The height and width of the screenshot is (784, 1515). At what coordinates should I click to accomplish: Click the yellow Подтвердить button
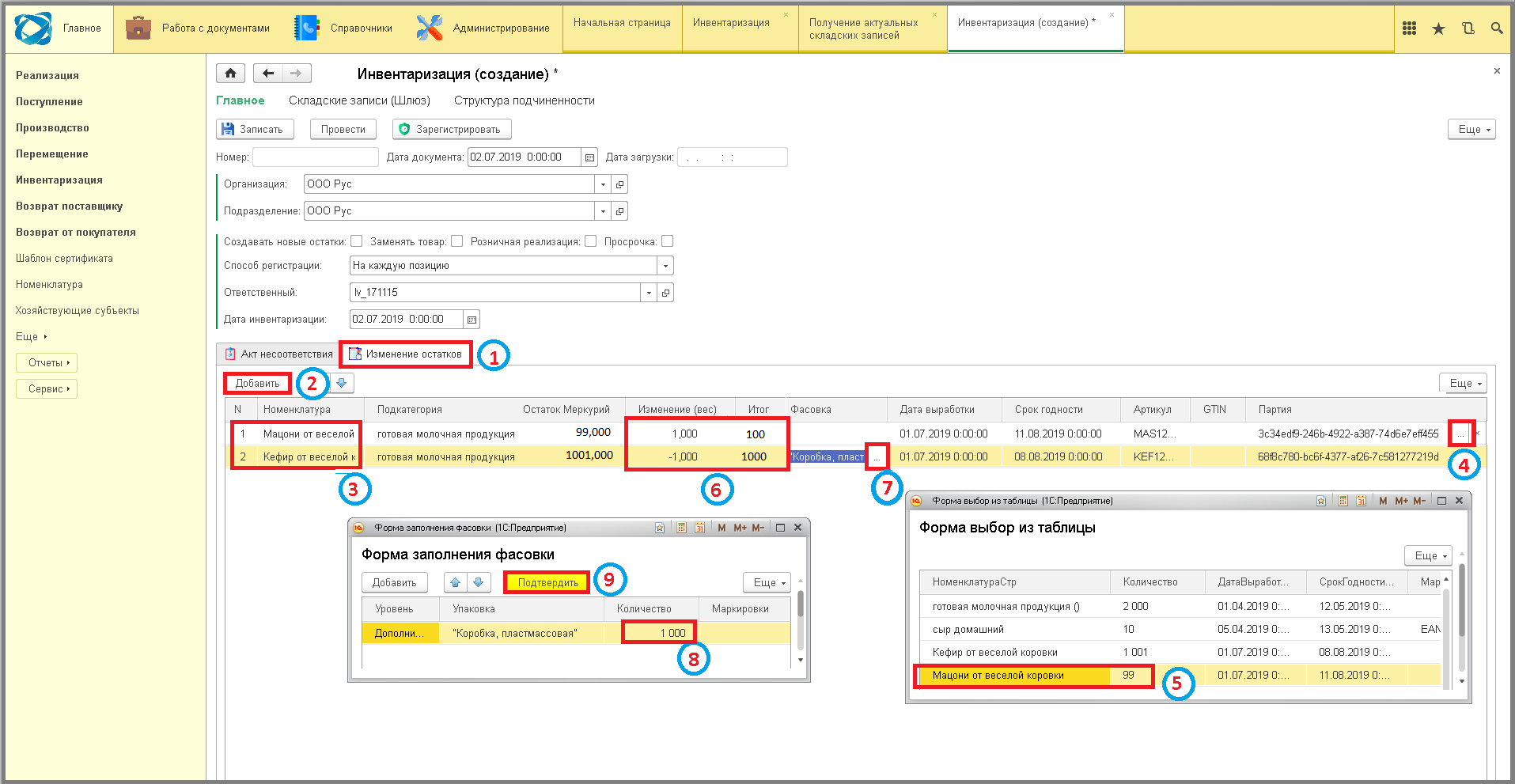[547, 583]
